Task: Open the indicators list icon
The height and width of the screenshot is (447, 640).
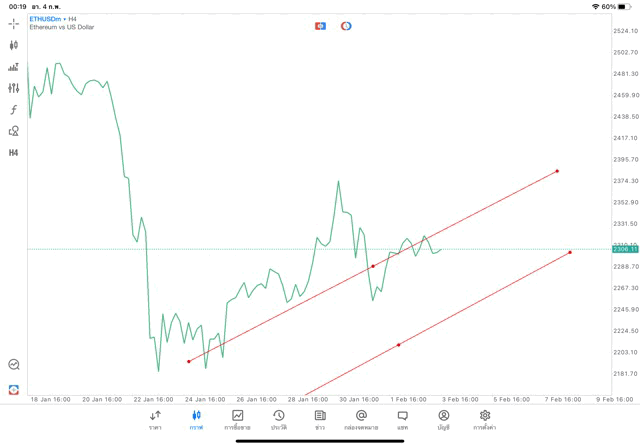Action: click(13, 67)
